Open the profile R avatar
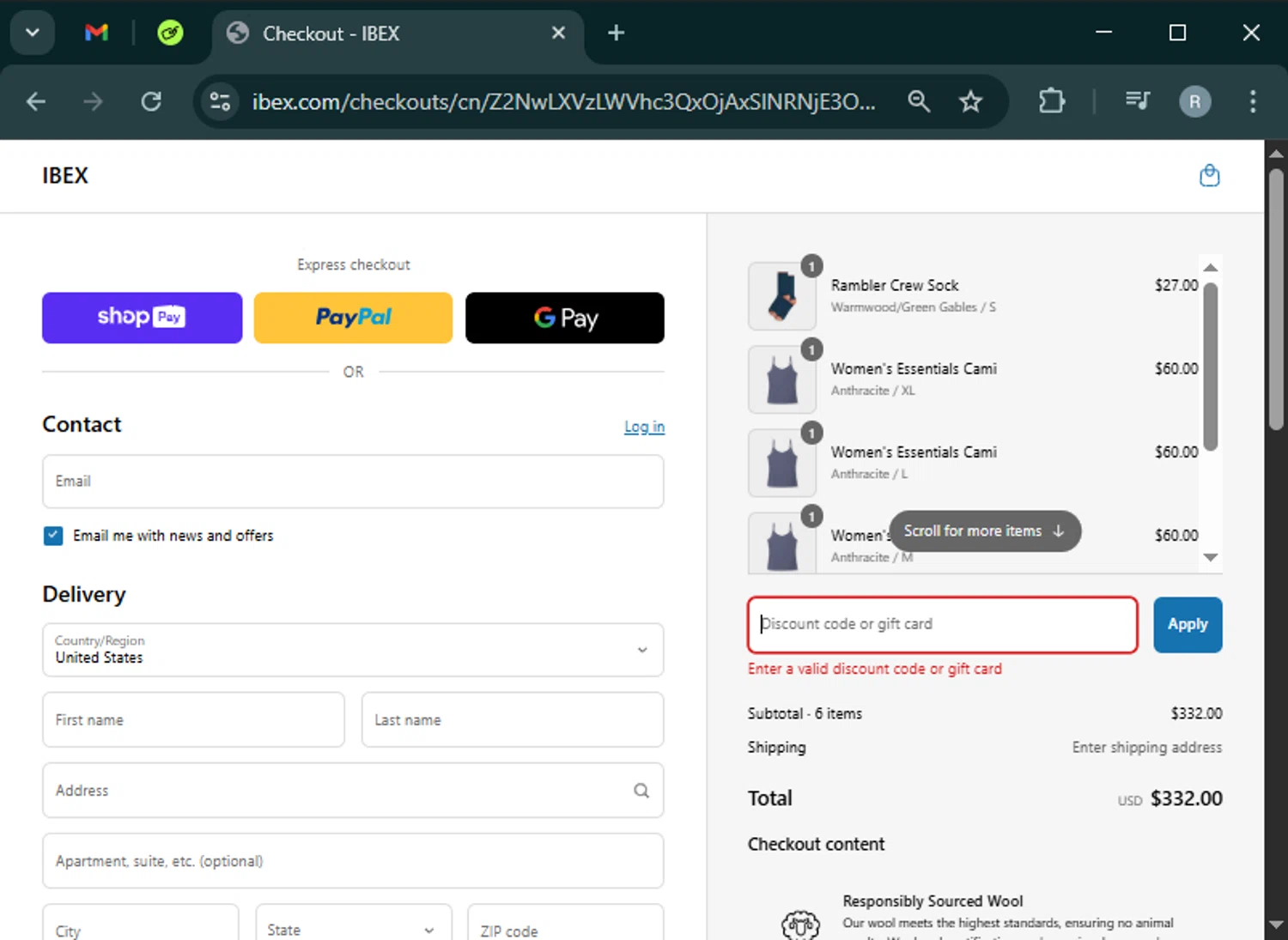This screenshot has height=940, width=1288. click(x=1194, y=101)
